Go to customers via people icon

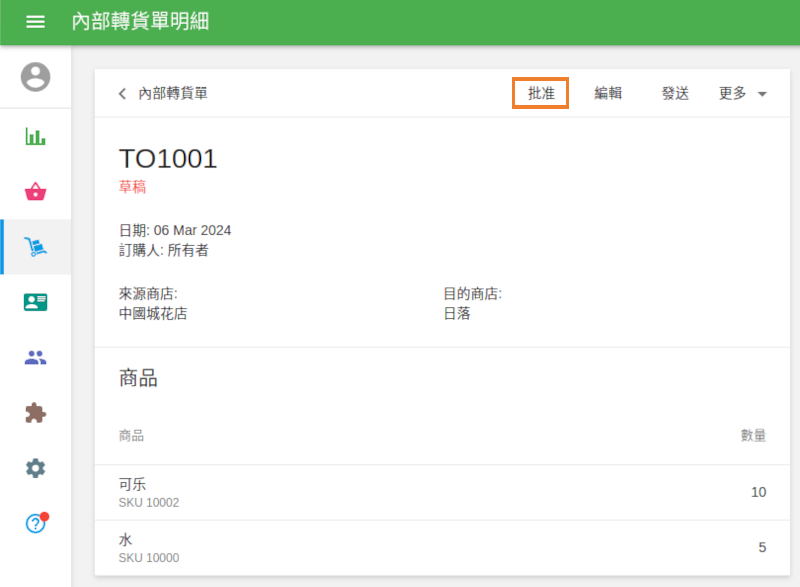click(x=35, y=357)
